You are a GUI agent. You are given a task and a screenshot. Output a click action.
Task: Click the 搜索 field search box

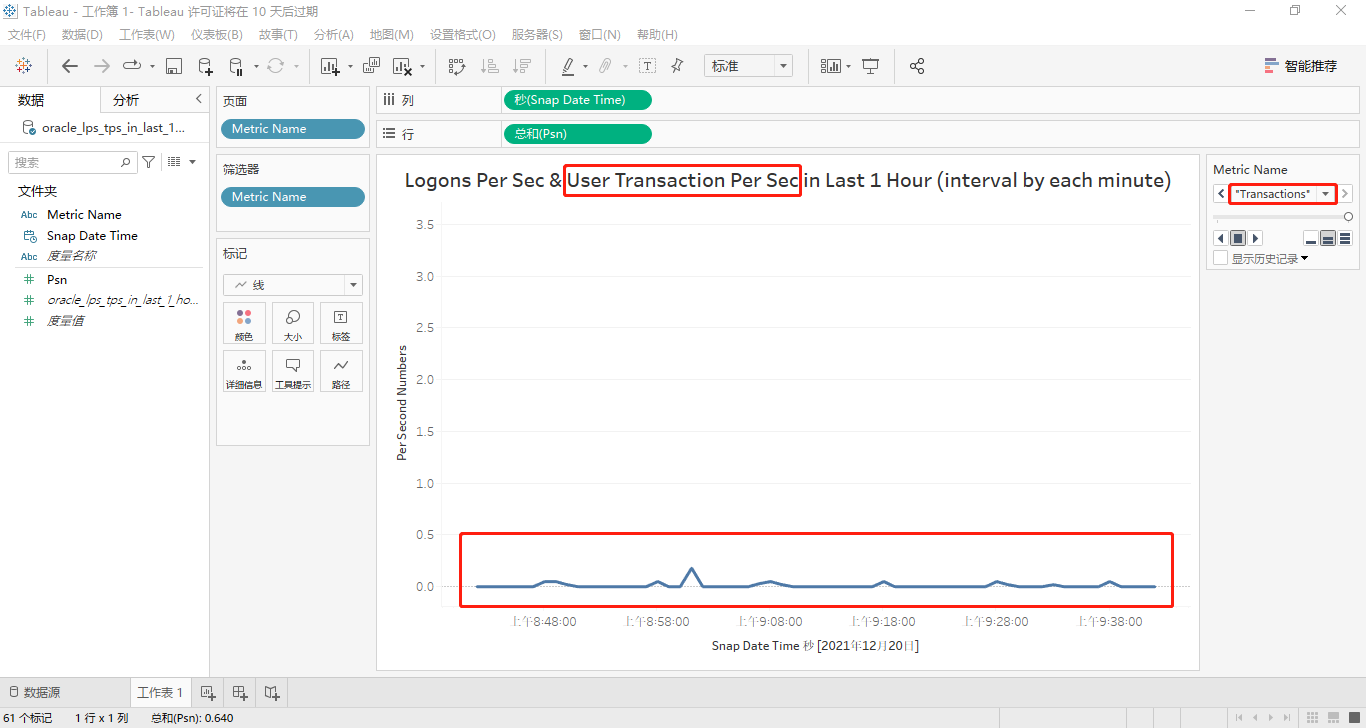pos(72,162)
